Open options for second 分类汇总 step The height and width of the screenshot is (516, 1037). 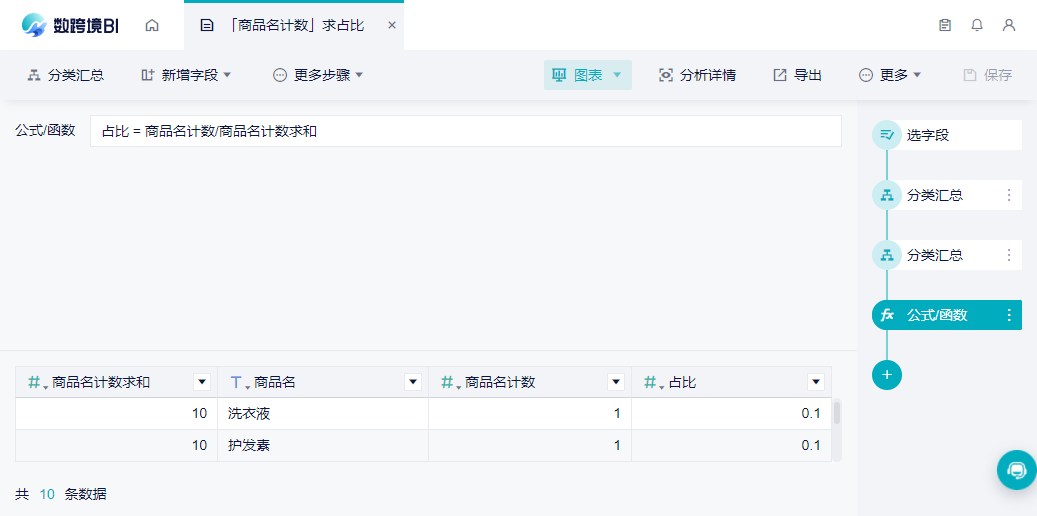pyautogui.click(x=1009, y=255)
